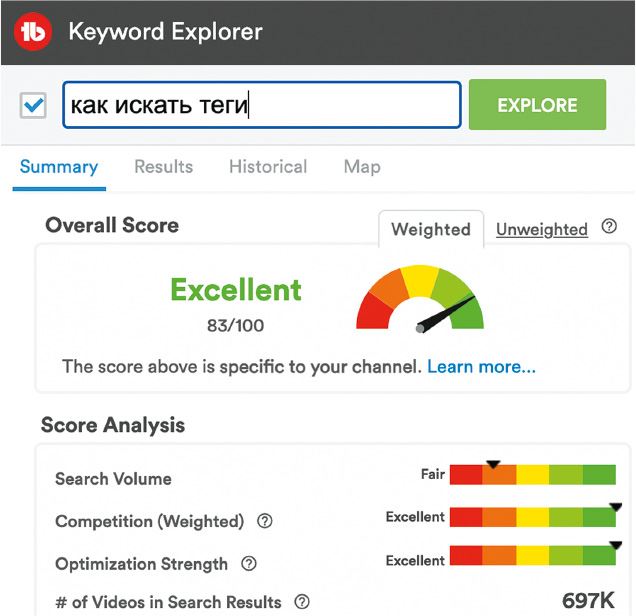Switch to the Summary tab
The image size is (636, 616).
click(x=59, y=167)
